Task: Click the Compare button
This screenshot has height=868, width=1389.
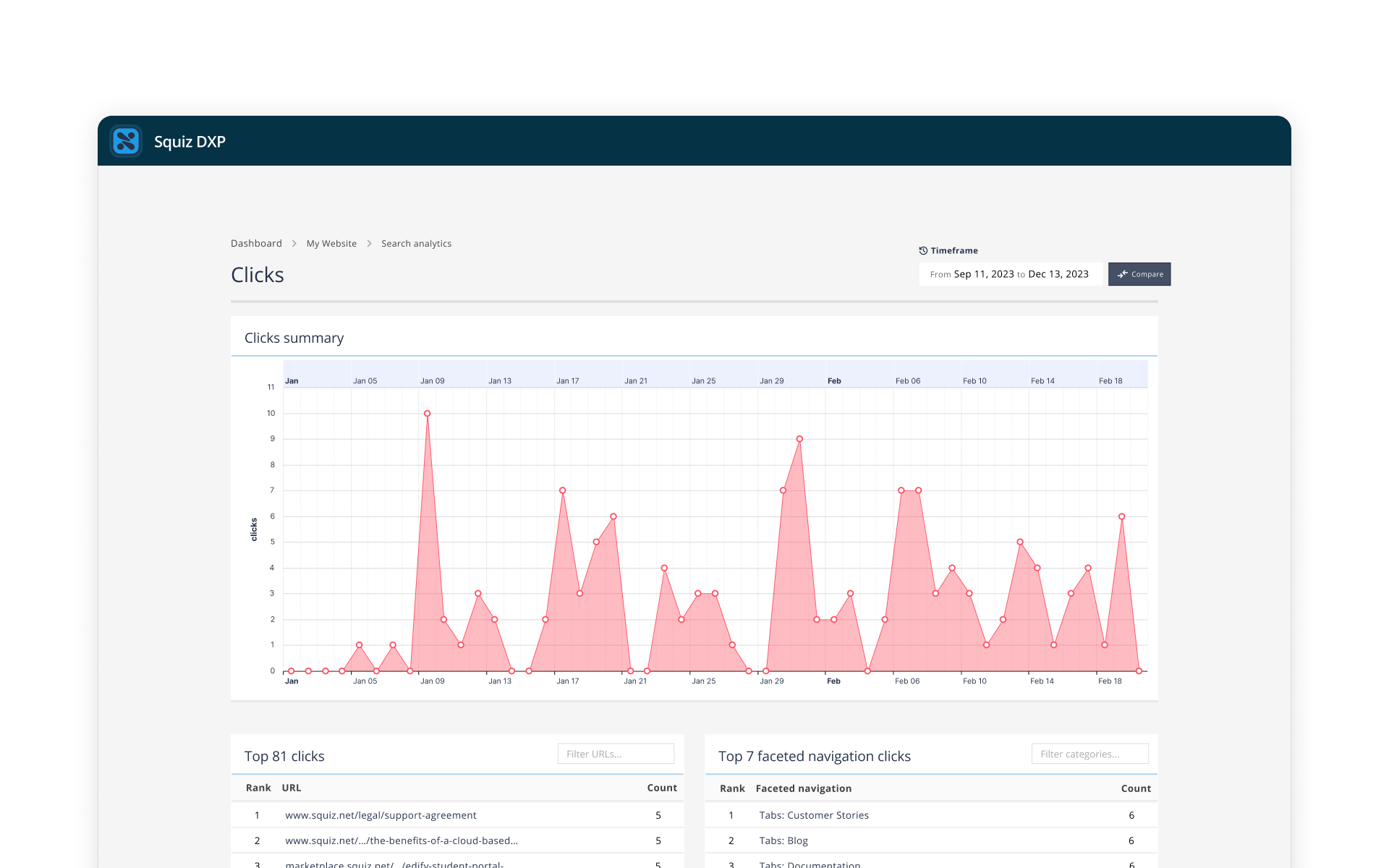Action: [1139, 274]
